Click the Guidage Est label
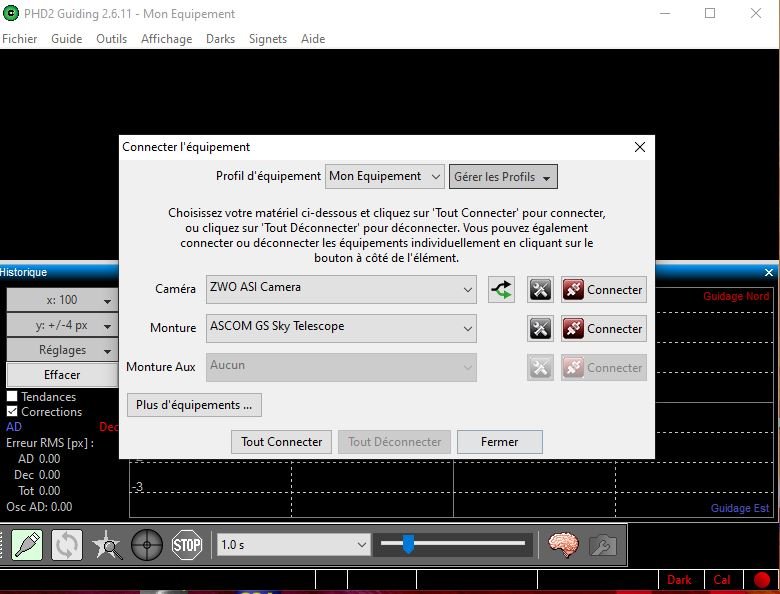 (740, 508)
